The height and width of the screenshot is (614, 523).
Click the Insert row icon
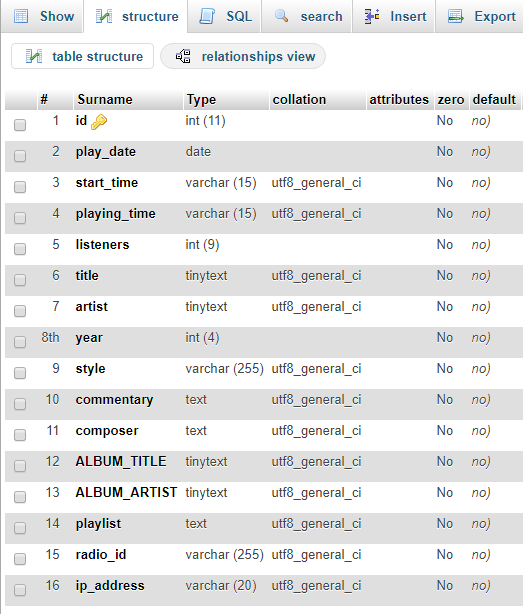click(372, 16)
